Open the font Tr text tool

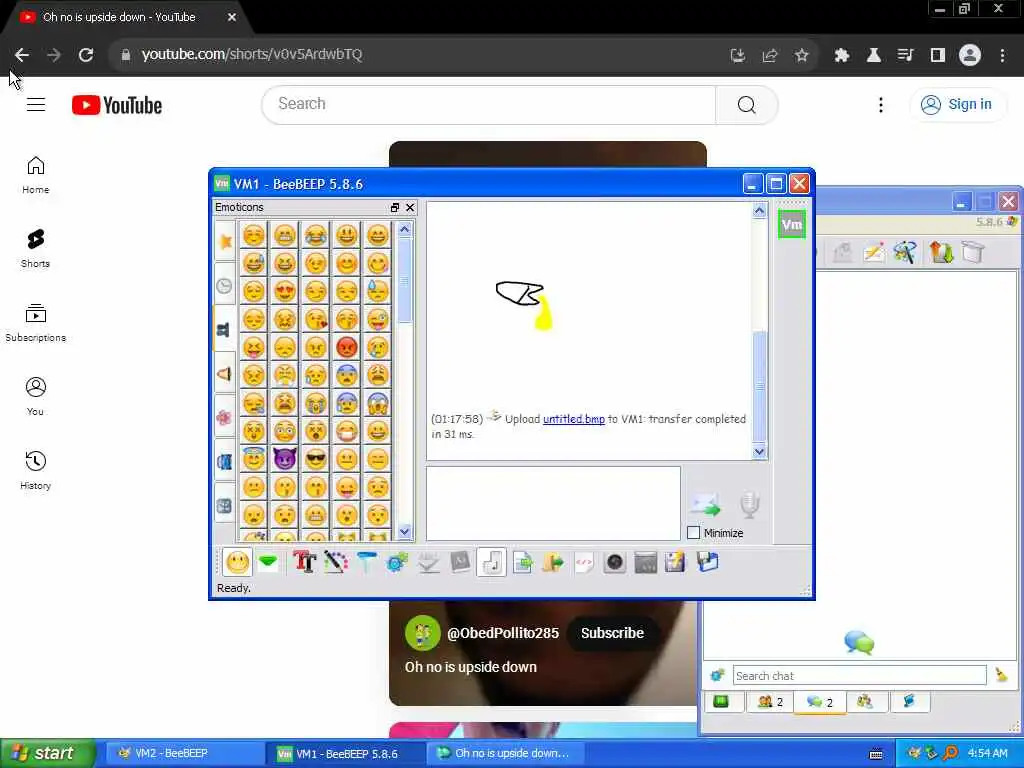click(x=304, y=562)
